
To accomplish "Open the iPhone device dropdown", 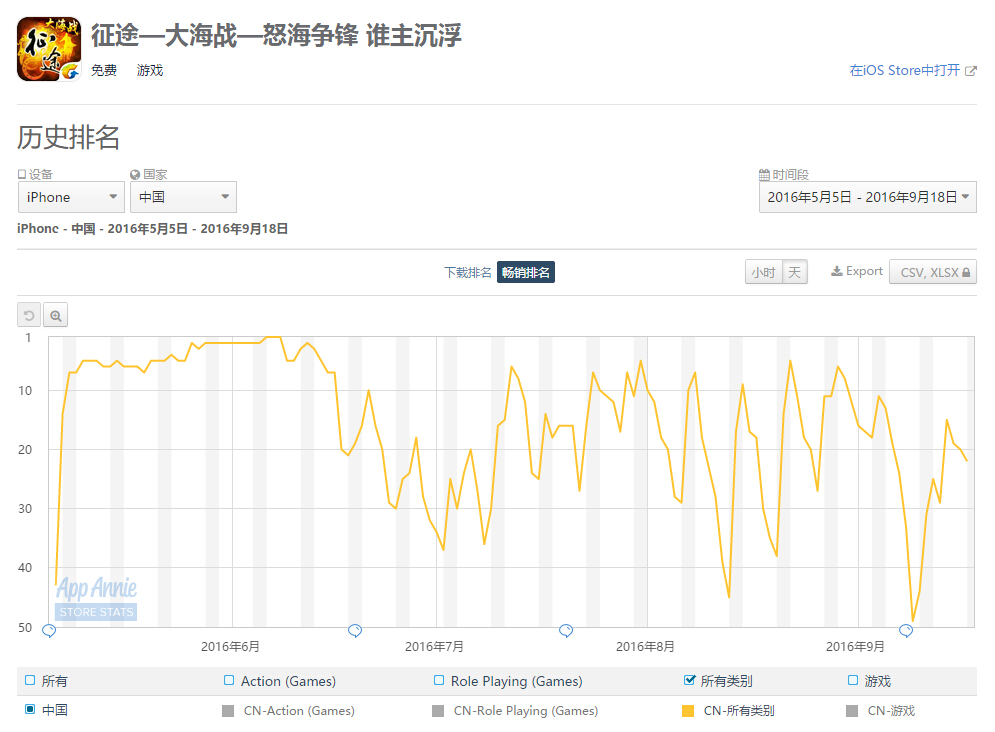I will click(x=71, y=197).
